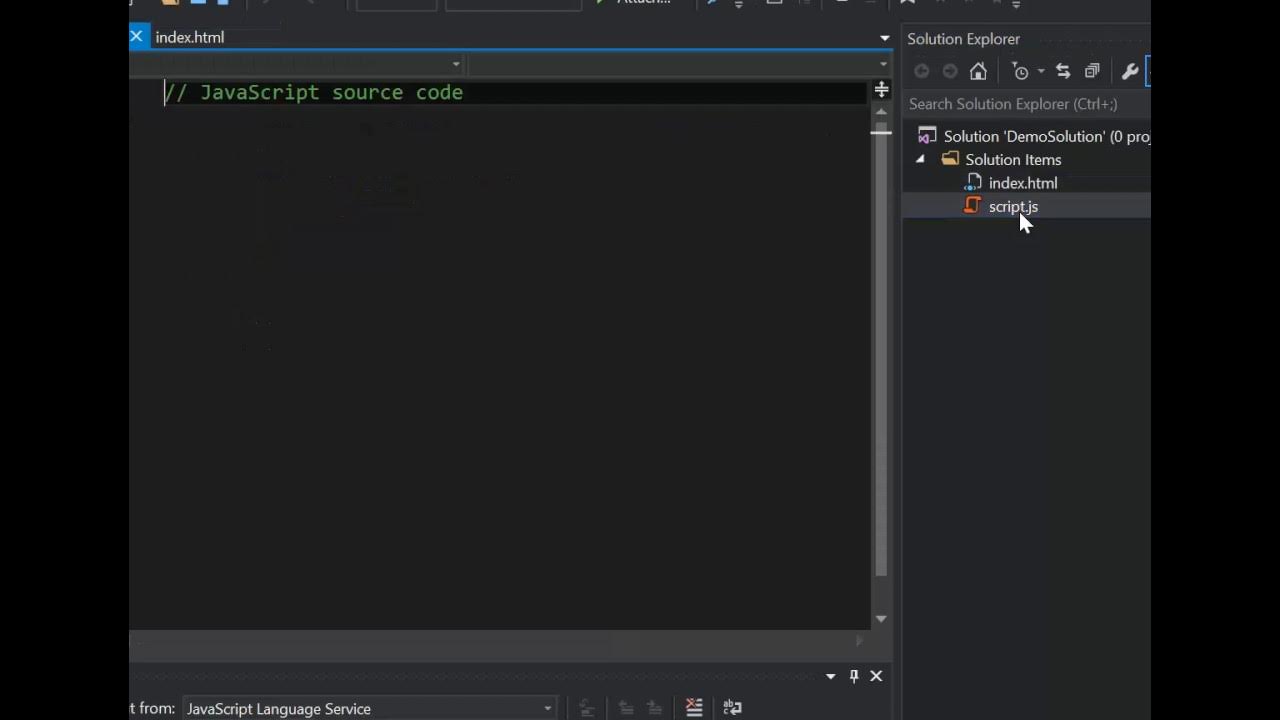Click the editor vertical scrollbar down arrow

(x=881, y=619)
